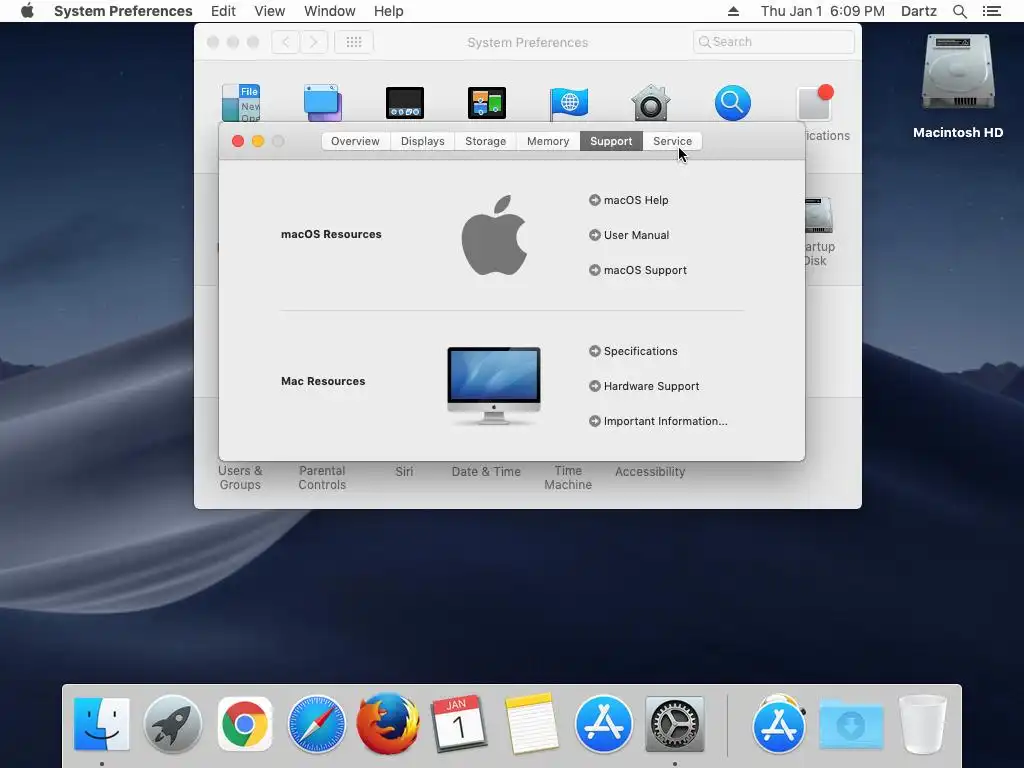Launch Google Chrome from the Dock
The height and width of the screenshot is (768, 1024).
coord(245,724)
